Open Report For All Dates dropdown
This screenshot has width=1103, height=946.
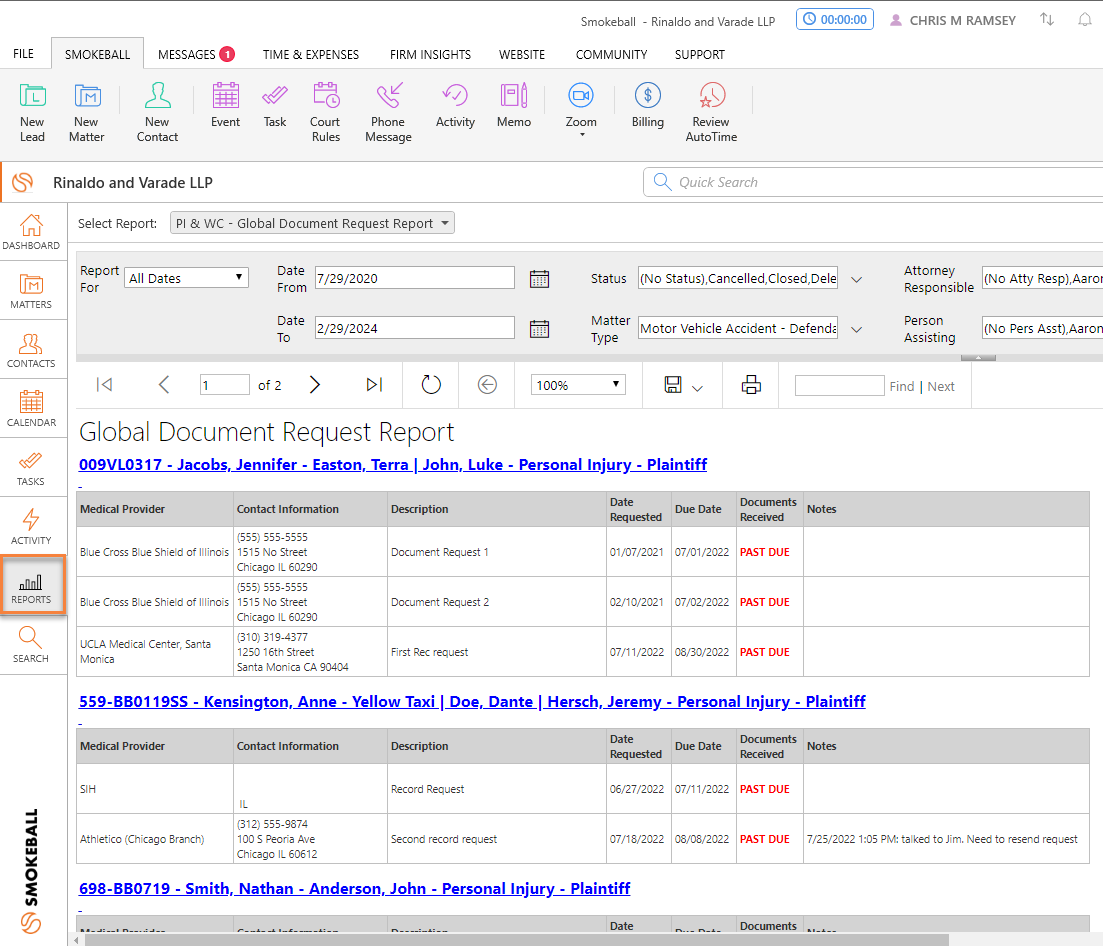(186, 278)
